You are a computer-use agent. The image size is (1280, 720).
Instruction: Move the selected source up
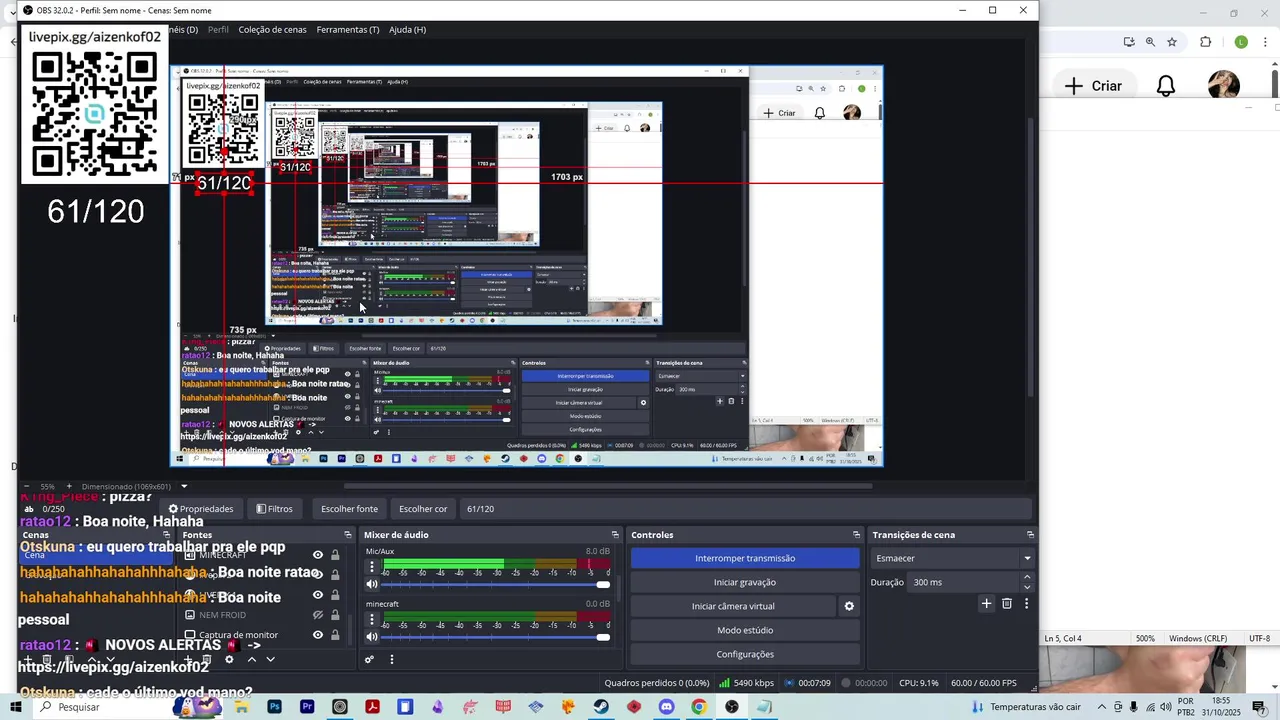(x=252, y=660)
